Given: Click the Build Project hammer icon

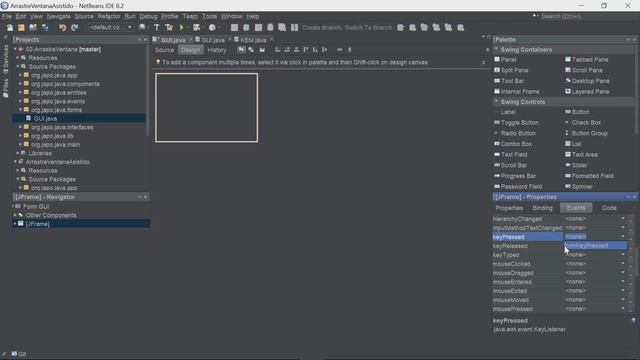Looking at the screenshot, I should tap(157, 28).
